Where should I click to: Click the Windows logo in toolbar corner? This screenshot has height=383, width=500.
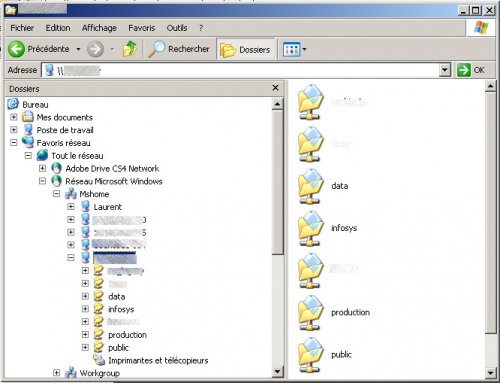coord(481,28)
